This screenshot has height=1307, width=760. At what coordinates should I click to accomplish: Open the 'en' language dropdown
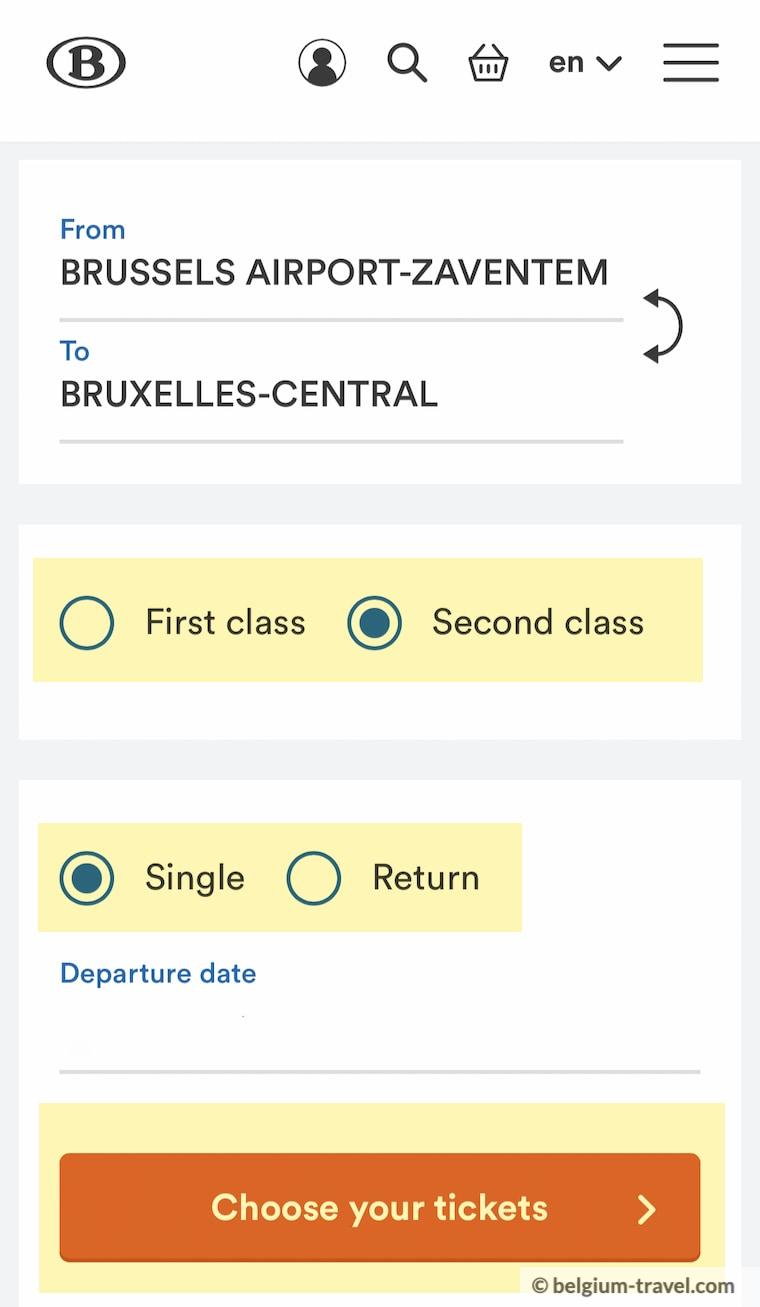click(x=585, y=62)
